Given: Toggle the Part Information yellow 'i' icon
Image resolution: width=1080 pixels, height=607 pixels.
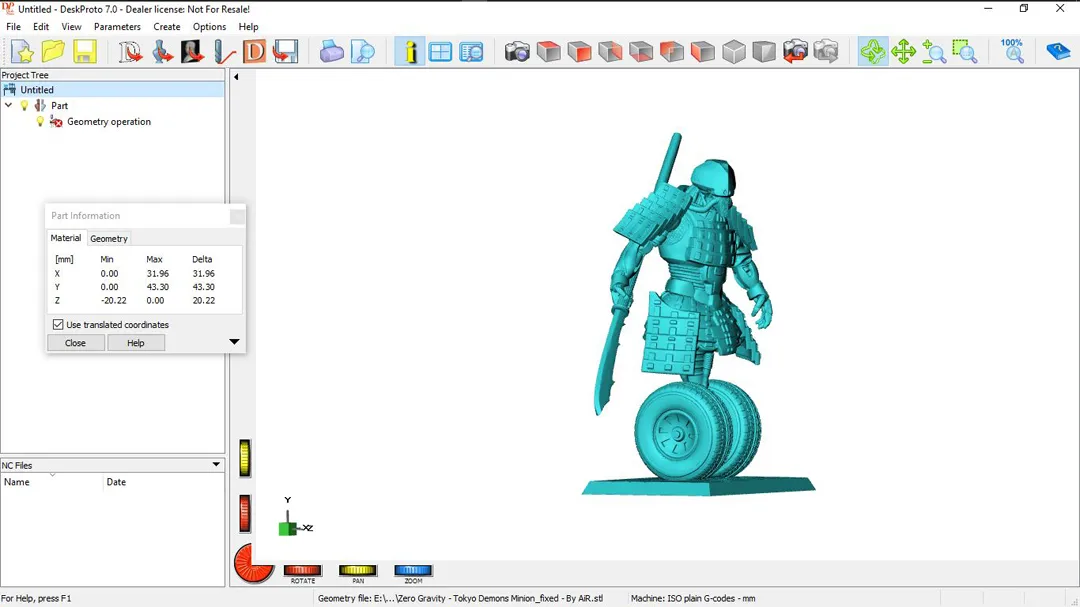Looking at the screenshot, I should (410, 52).
